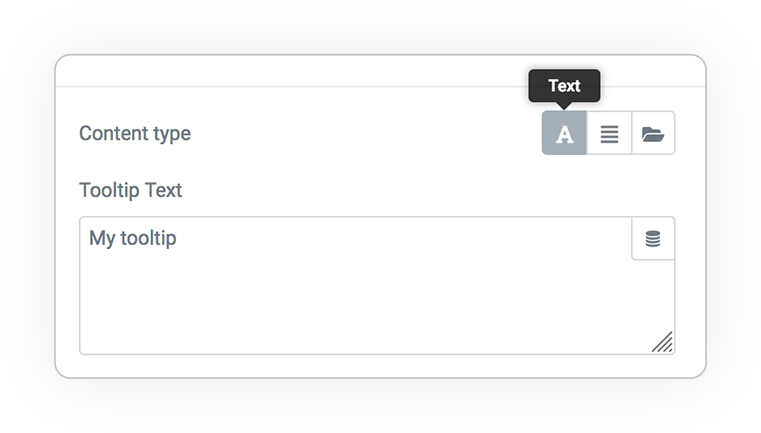Toggle content type to the paragraph lines option

click(609, 133)
